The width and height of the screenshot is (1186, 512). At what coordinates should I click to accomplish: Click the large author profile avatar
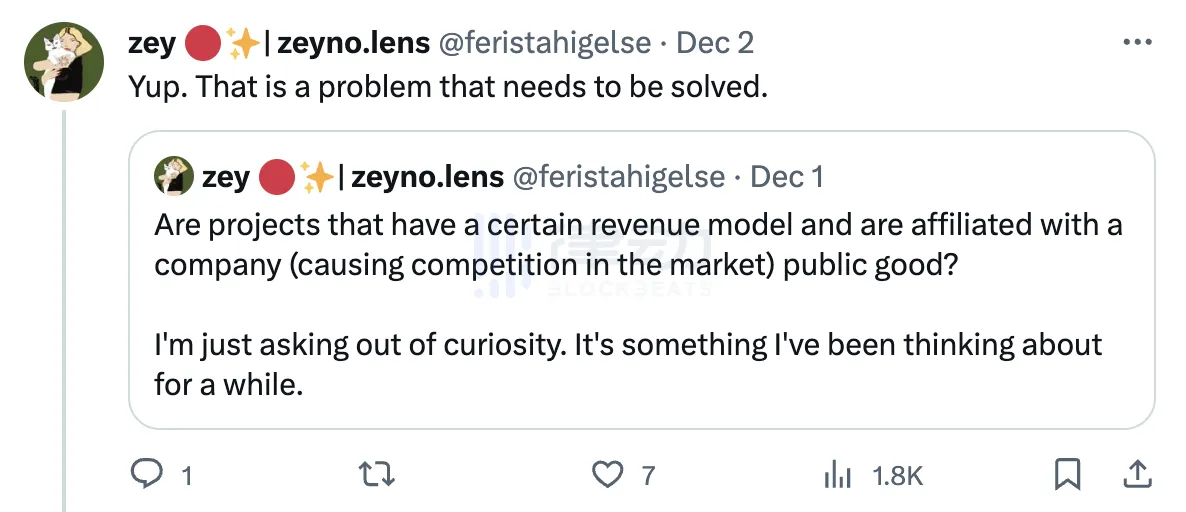click(x=64, y=60)
